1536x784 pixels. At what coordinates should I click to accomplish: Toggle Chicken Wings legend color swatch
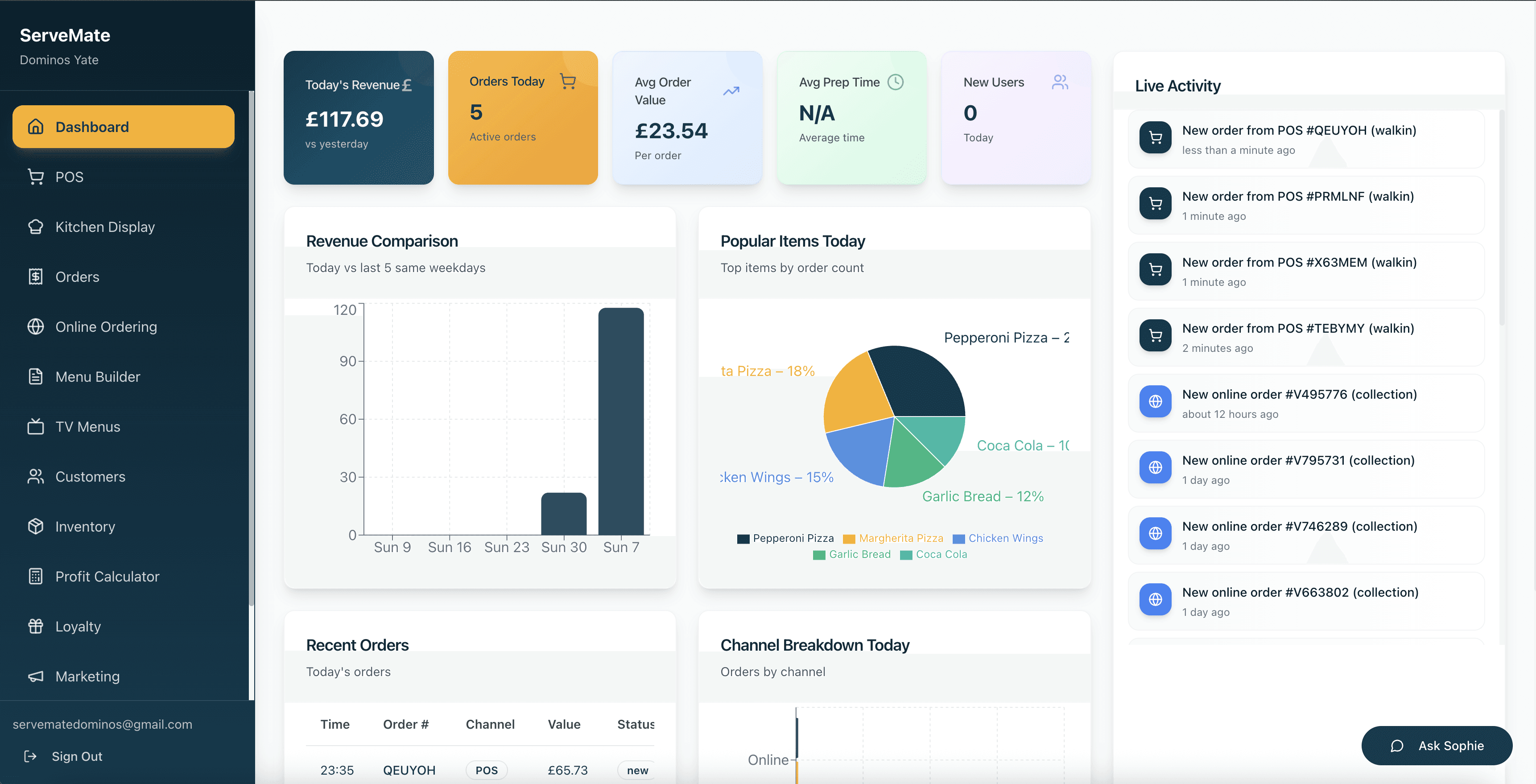958,539
